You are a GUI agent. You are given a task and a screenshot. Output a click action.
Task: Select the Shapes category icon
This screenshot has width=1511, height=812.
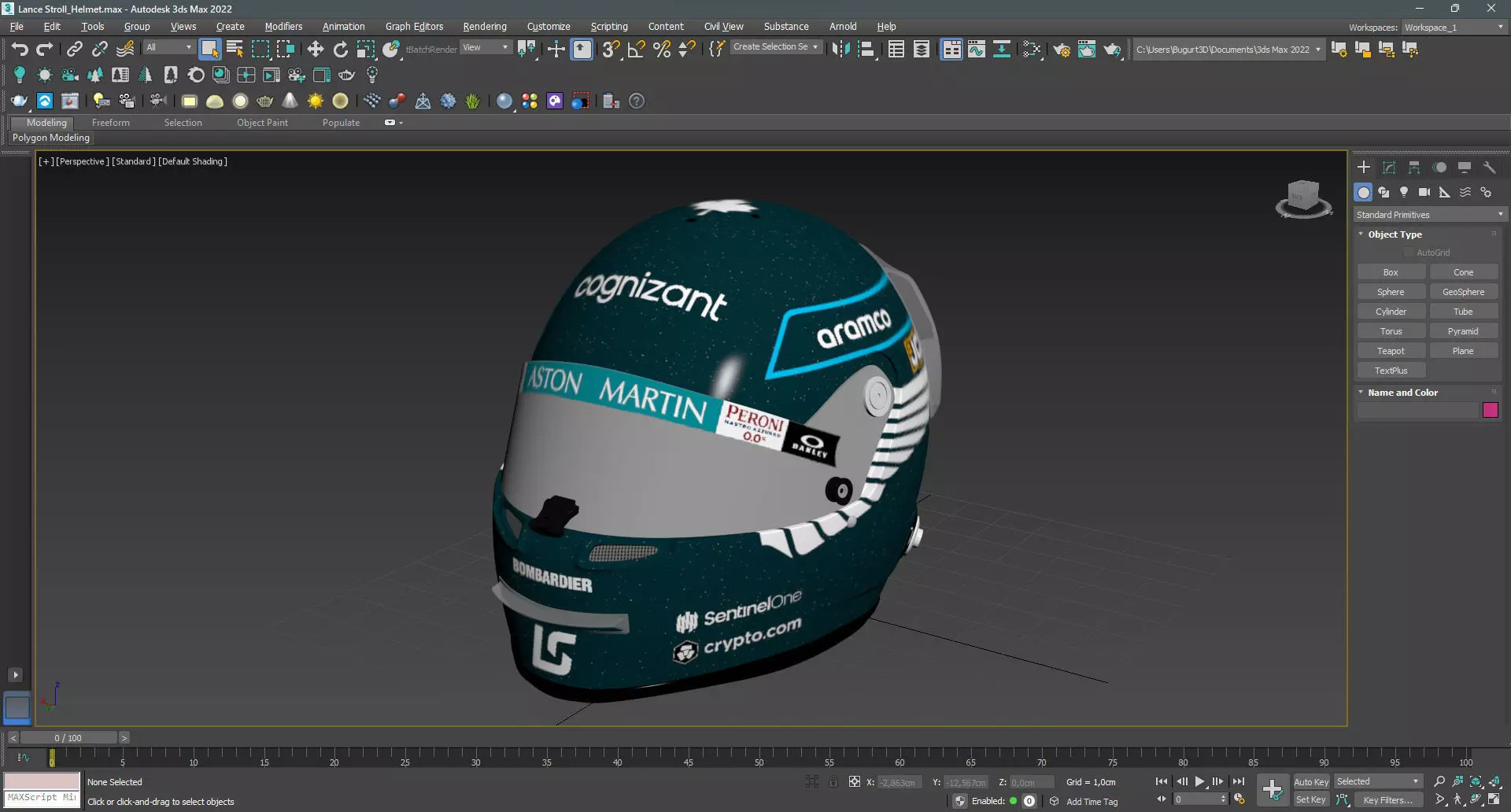tap(1384, 192)
